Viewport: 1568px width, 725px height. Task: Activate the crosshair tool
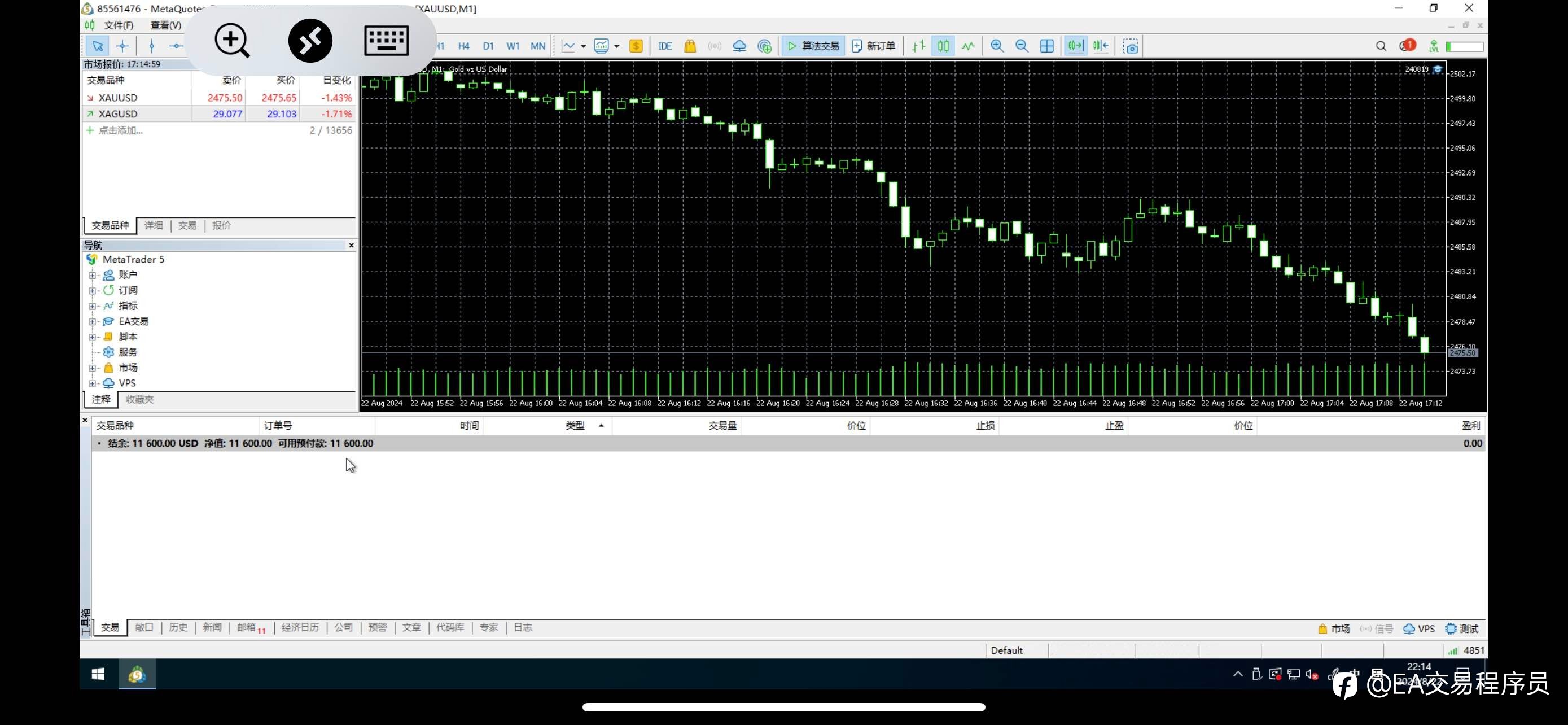(x=122, y=46)
